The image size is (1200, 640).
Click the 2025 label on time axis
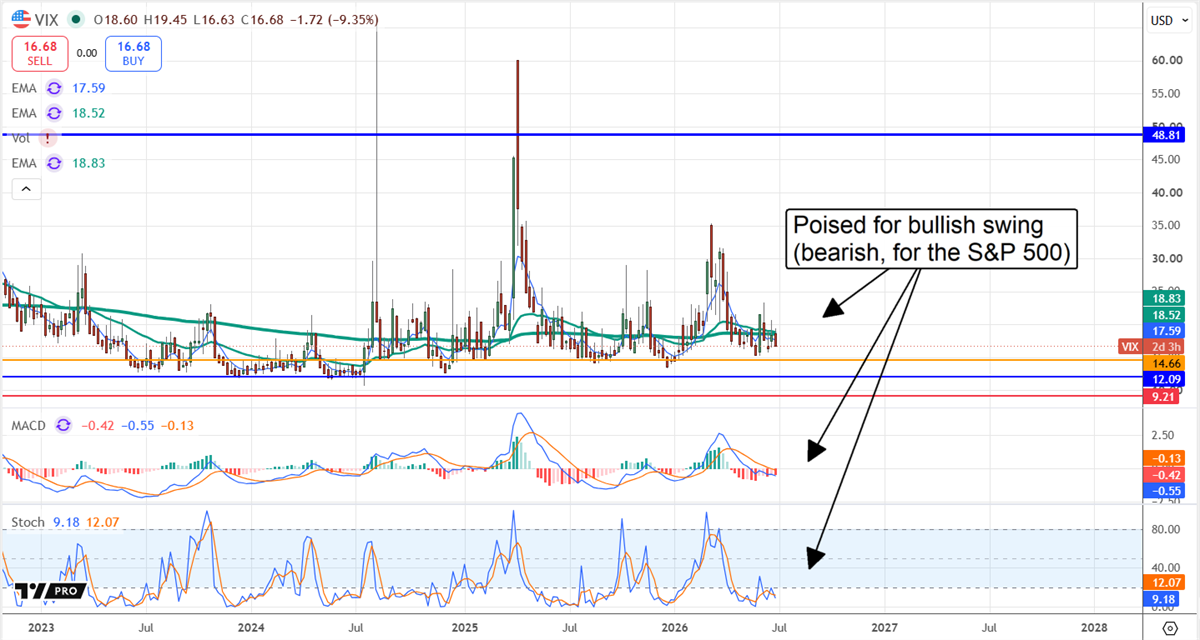tap(464, 627)
